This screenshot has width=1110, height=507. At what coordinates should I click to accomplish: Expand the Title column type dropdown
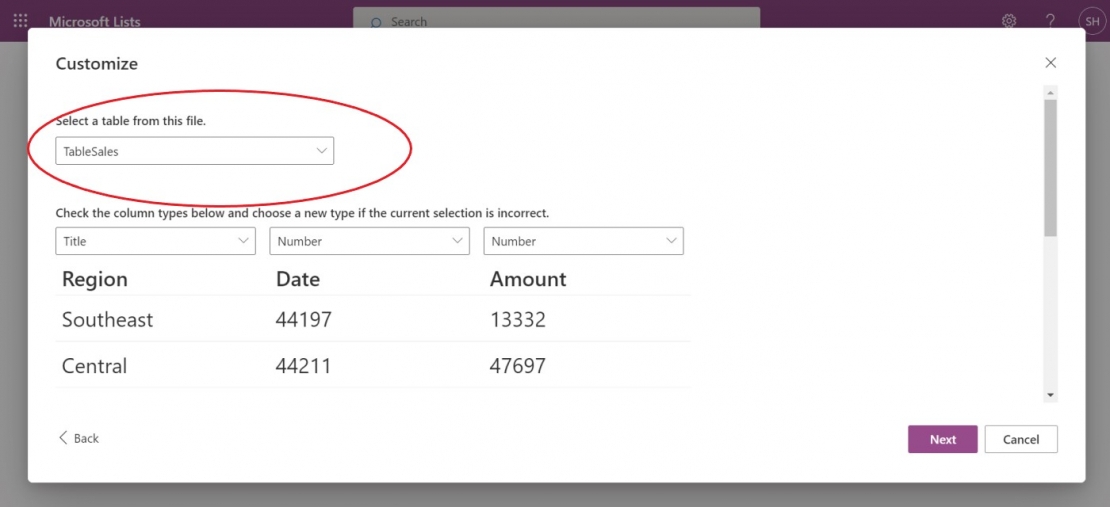[155, 241]
